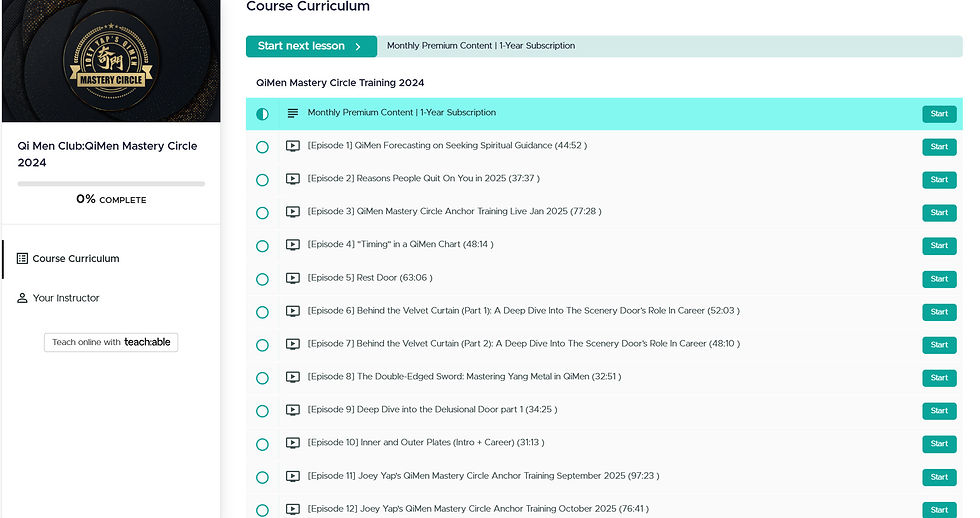Click the Your Instructor person icon

click(x=22, y=298)
